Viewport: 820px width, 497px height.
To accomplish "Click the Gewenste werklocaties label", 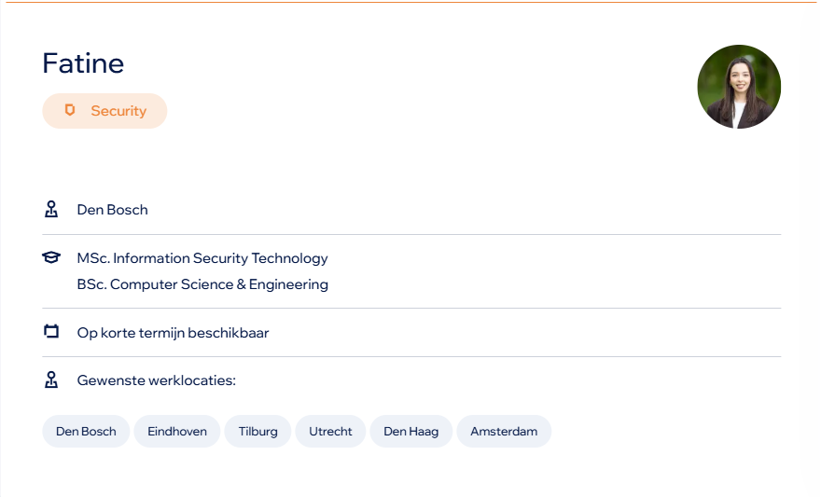I will pyautogui.click(x=156, y=380).
